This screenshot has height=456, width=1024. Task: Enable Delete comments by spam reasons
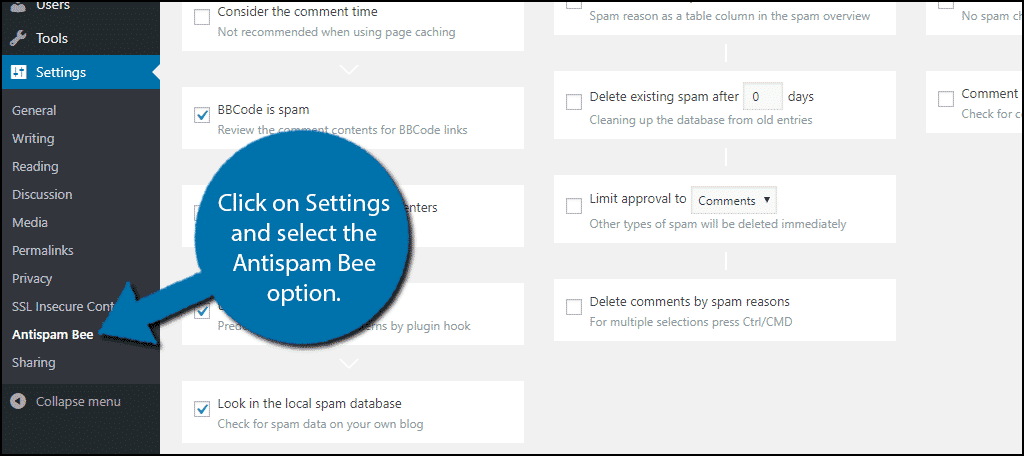click(574, 307)
